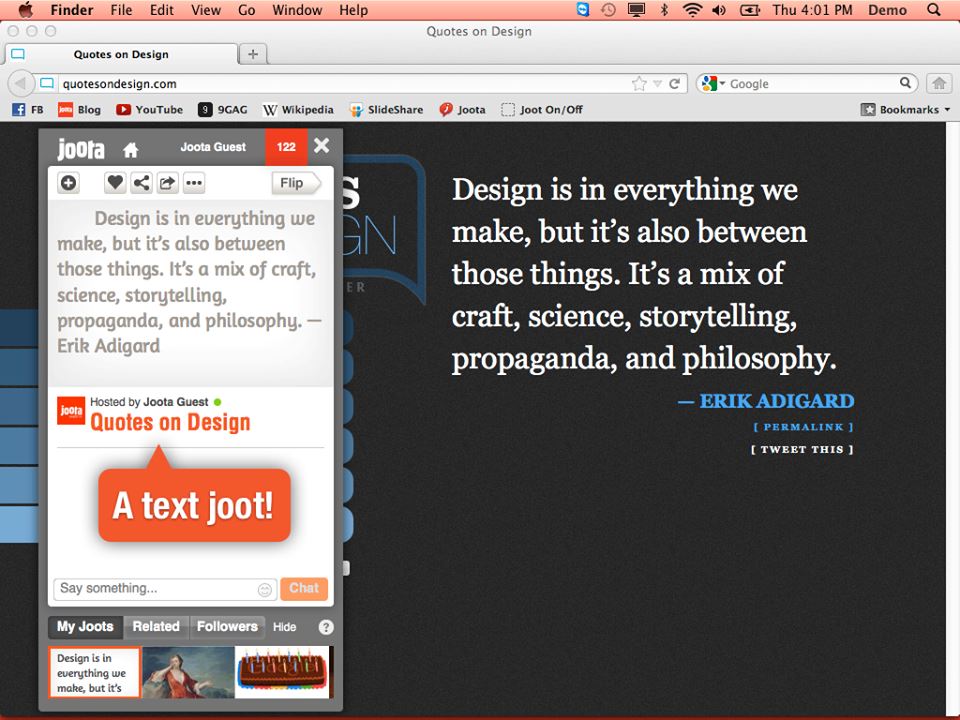Open the View menu
The height and width of the screenshot is (720, 960).
coord(206,10)
